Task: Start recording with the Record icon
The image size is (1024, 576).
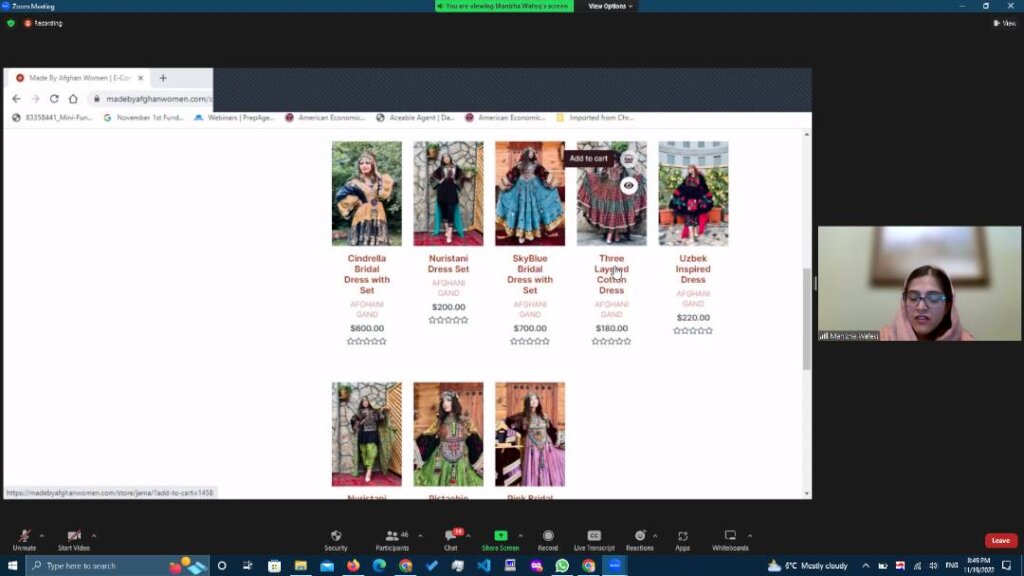Action: pyautogui.click(x=548, y=540)
